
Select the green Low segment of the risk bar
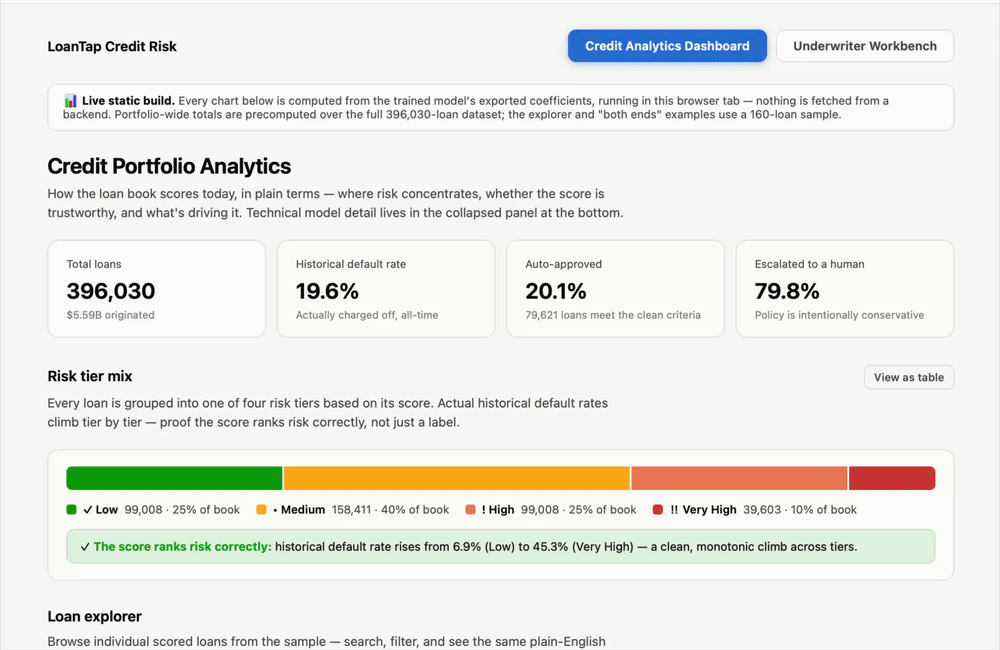174,478
